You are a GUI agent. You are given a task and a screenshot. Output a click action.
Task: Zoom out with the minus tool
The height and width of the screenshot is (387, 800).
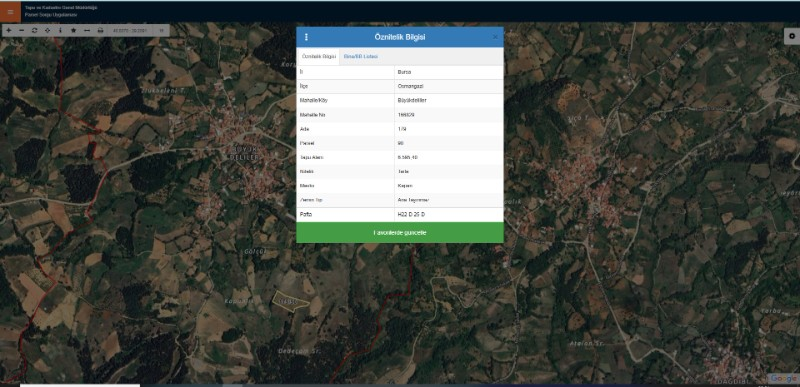(x=21, y=31)
